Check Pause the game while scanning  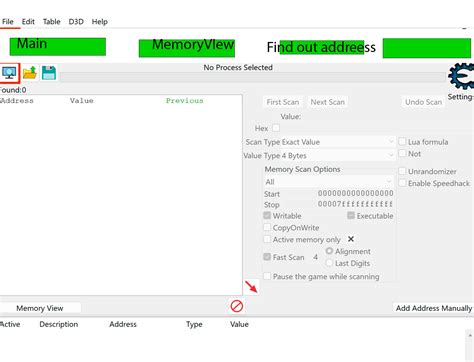point(267,276)
